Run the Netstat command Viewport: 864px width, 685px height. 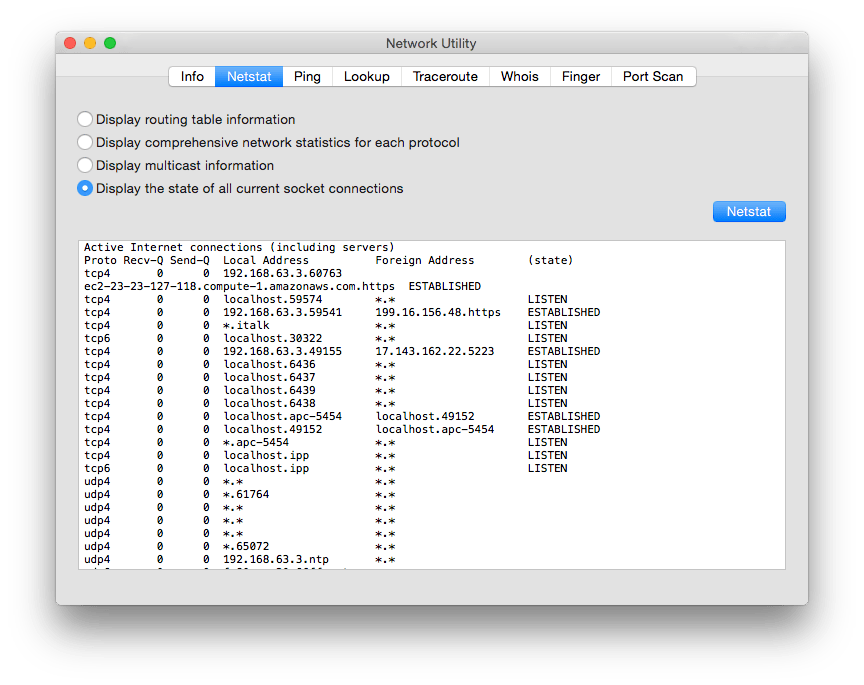coord(748,211)
